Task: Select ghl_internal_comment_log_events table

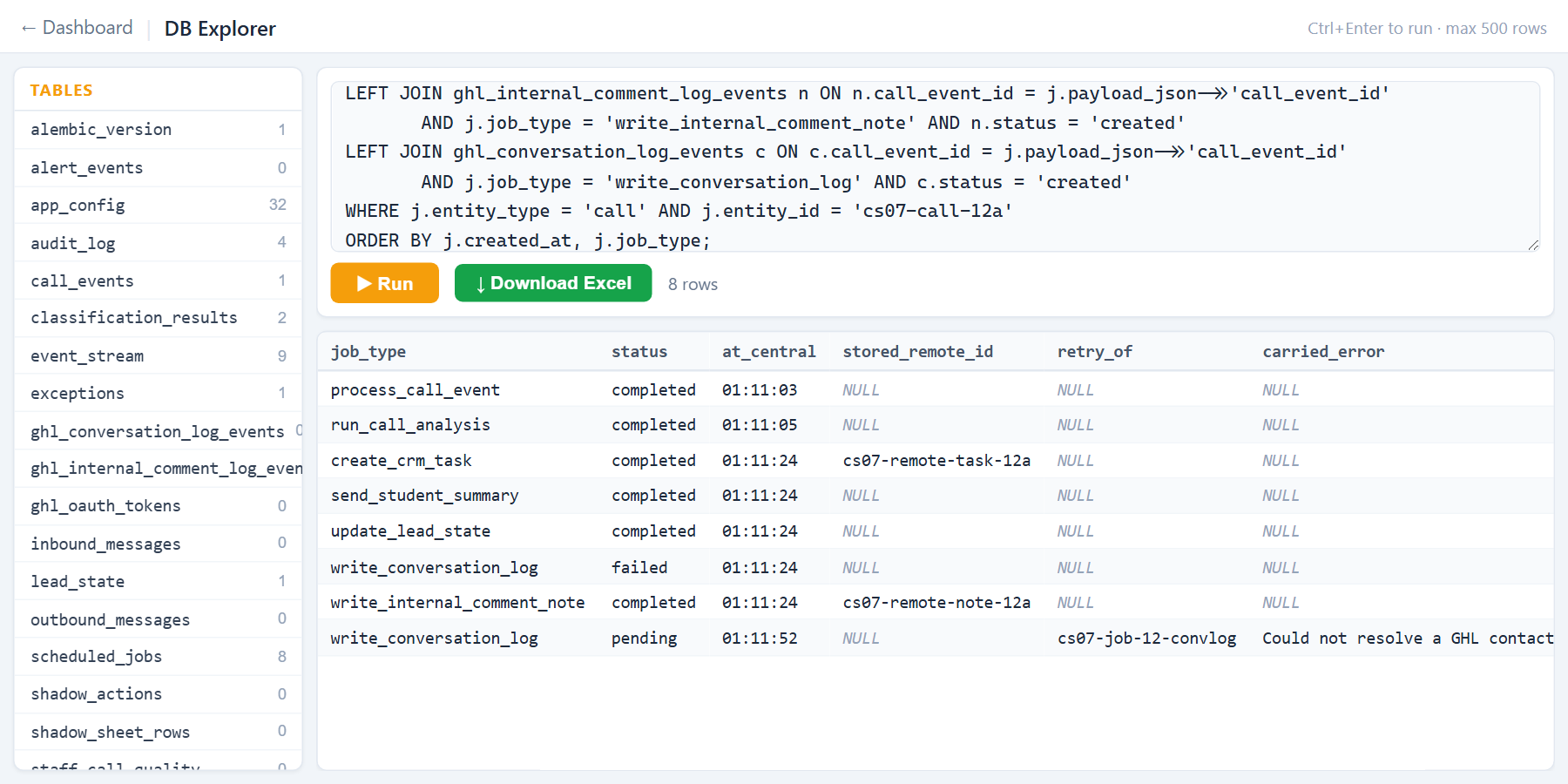Action: pyautogui.click(x=159, y=469)
